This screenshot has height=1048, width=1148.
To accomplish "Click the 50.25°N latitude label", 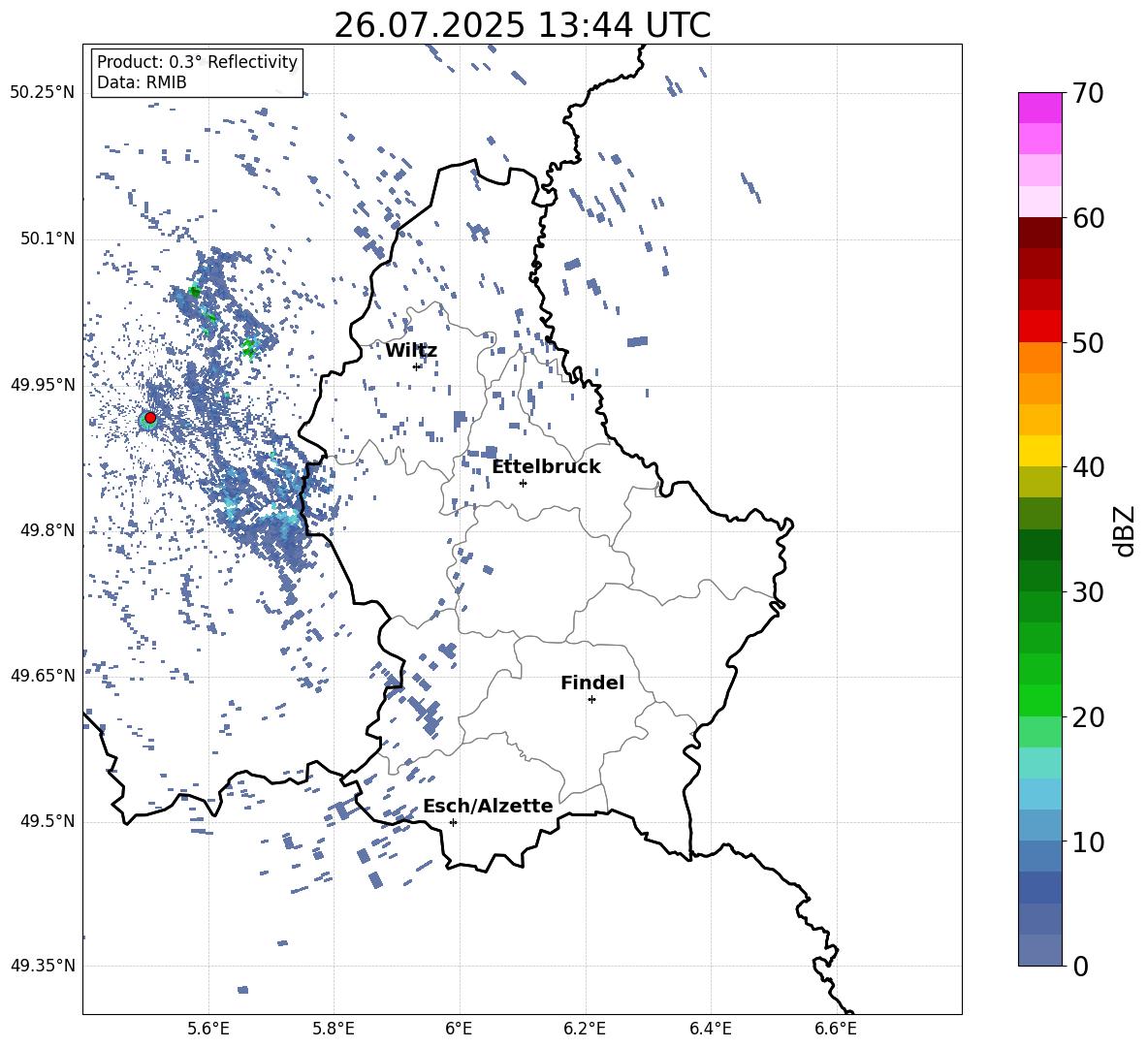I will (x=43, y=93).
